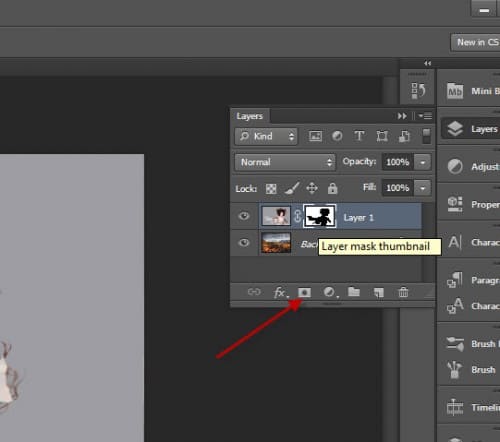The width and height of the screenshot is (500, 442).
Task: Click the link layers icon
Action: 254,292
